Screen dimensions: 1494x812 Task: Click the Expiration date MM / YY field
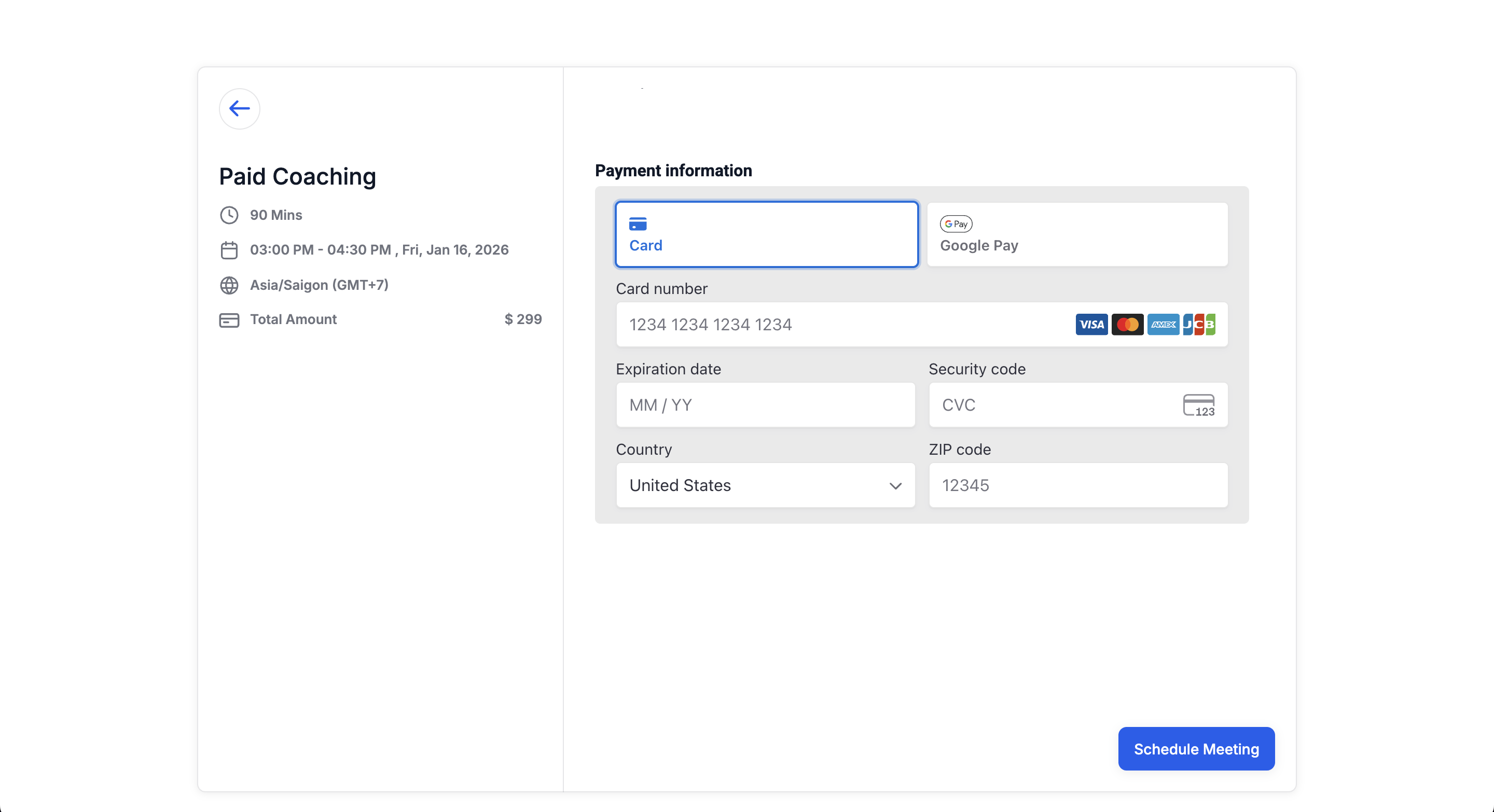(x=765, y=405)
